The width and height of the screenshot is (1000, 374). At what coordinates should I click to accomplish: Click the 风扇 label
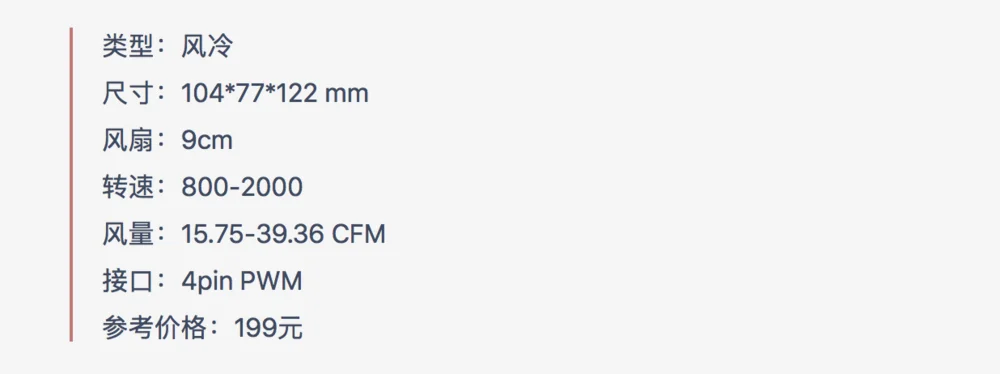pyautogui.click(x=128, y=140)
